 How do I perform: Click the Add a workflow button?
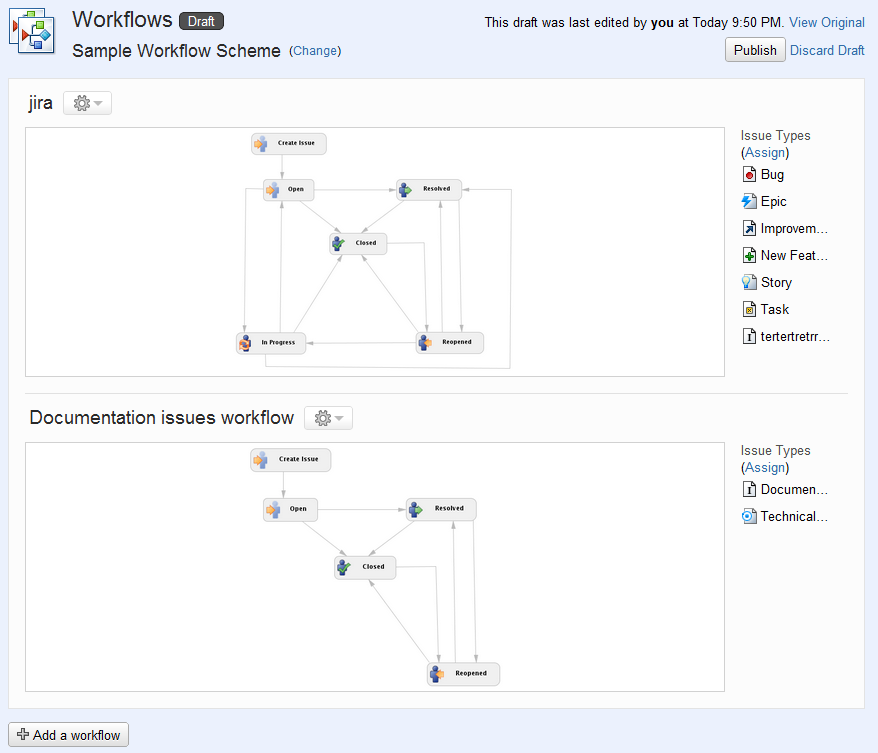pyautogui.click(x=68, y=735)
